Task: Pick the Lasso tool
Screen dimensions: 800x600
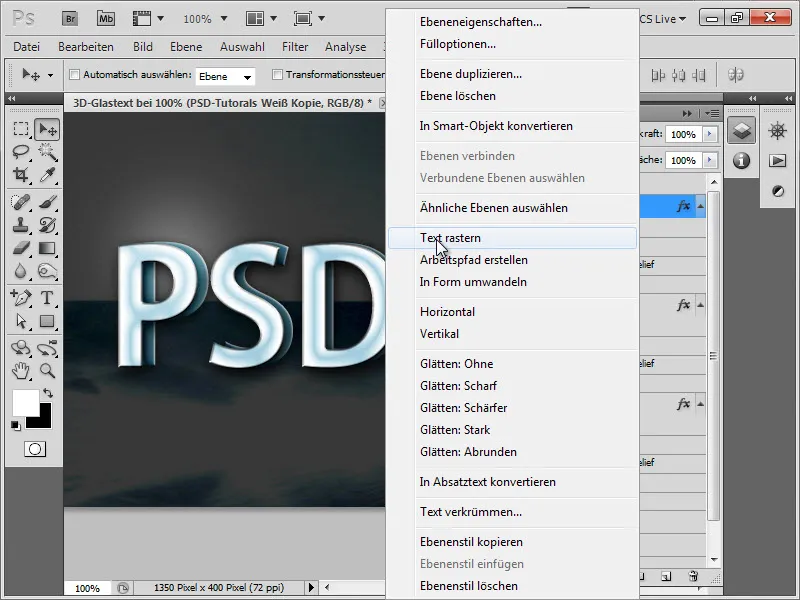Action: (21, 152)
